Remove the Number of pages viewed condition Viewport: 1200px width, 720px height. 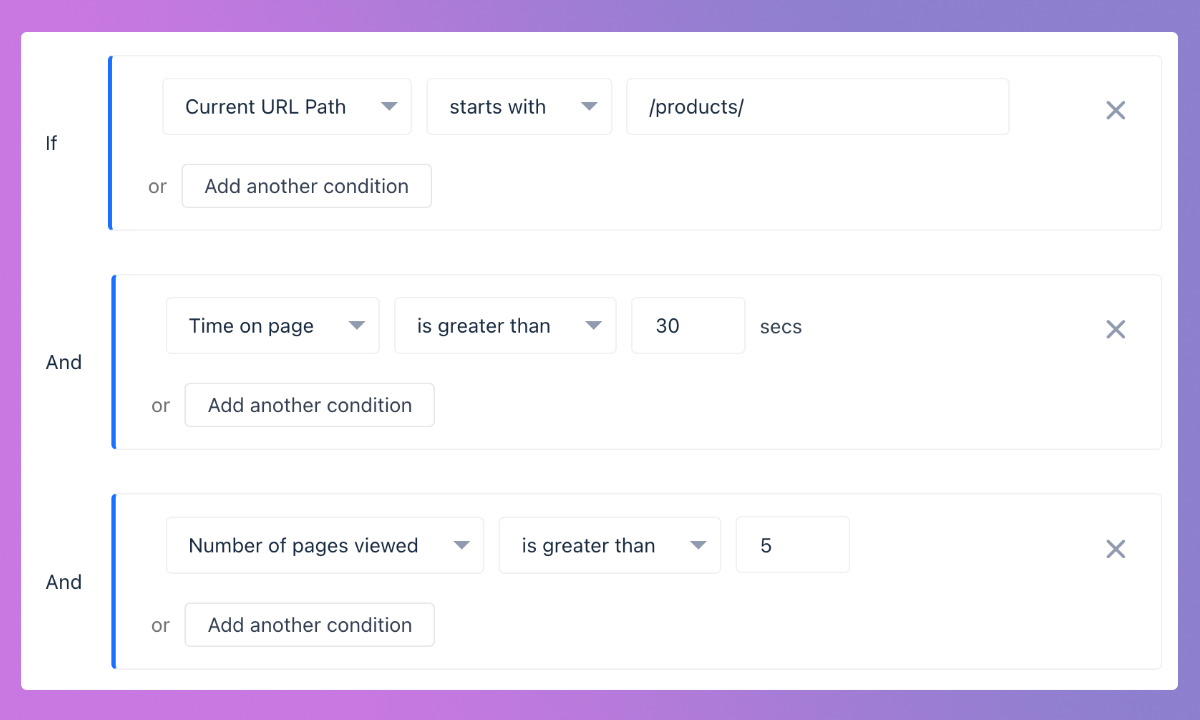[x=1116, y=548]
